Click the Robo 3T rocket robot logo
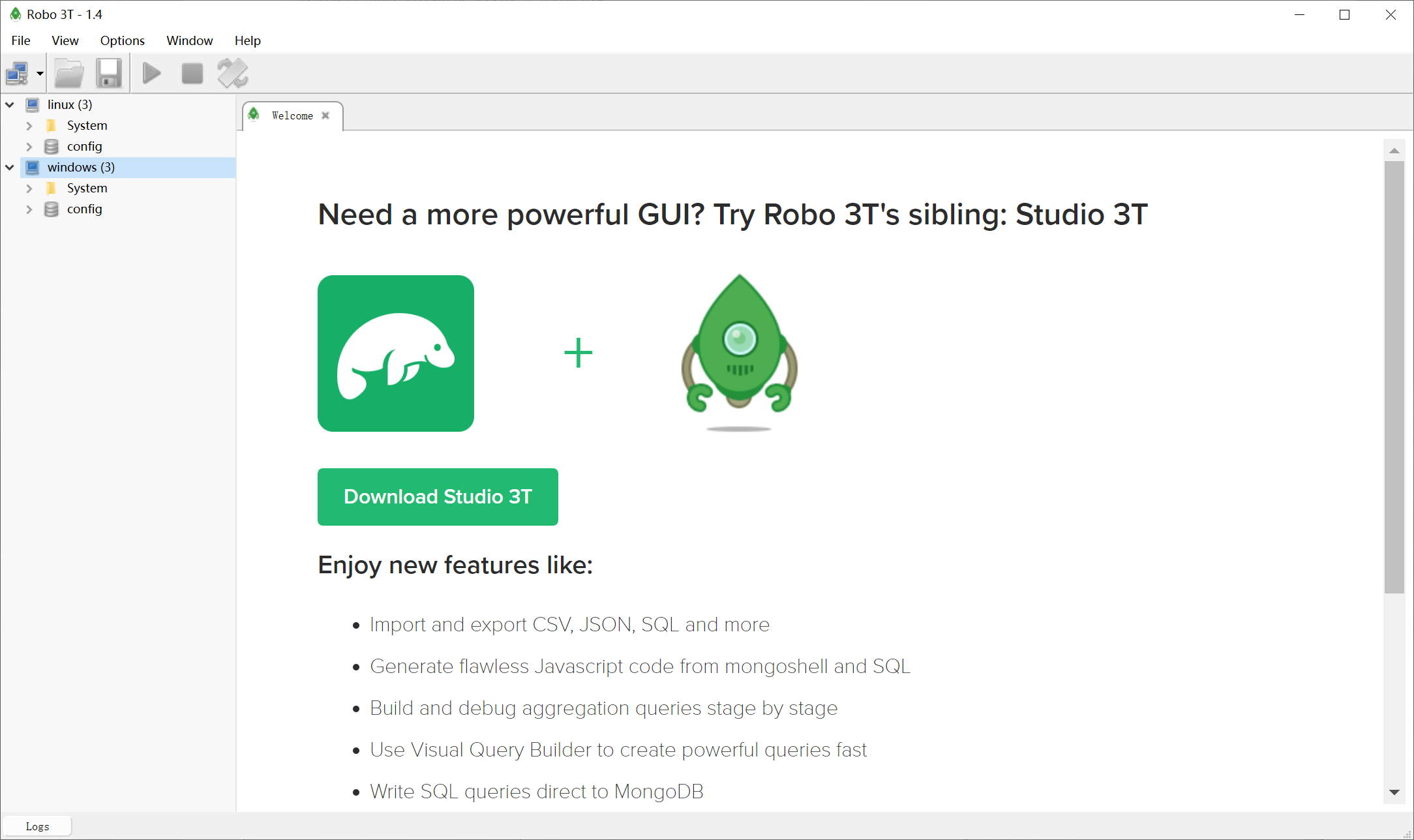This screenshot has width=1414, height=840. (x=739, y=352)
